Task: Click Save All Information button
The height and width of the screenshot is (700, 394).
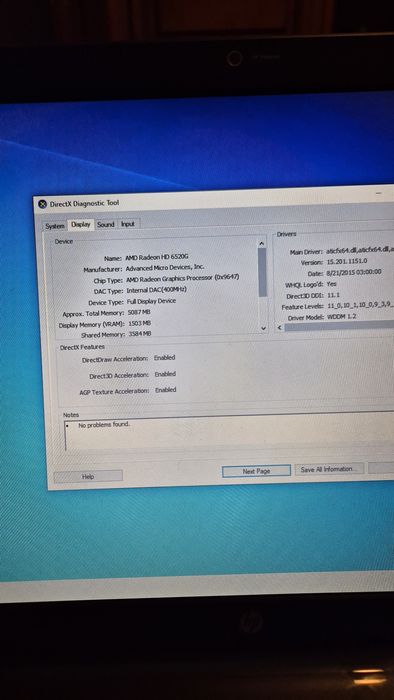Action: click(329, 469)
